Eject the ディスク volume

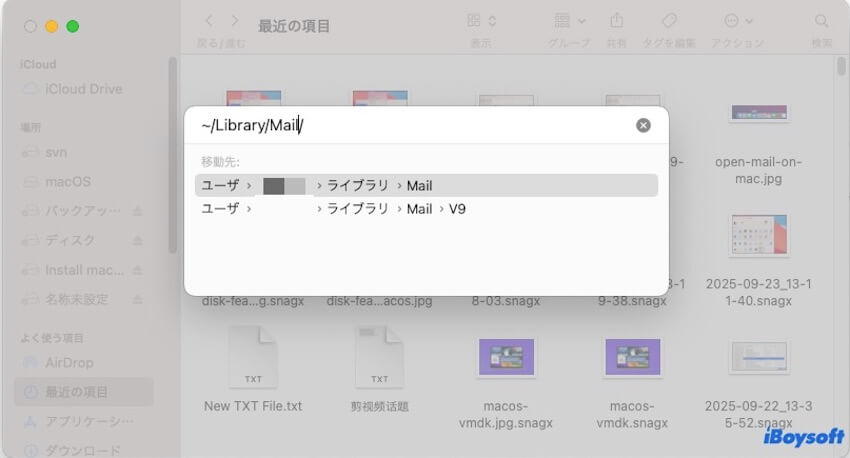137,241
